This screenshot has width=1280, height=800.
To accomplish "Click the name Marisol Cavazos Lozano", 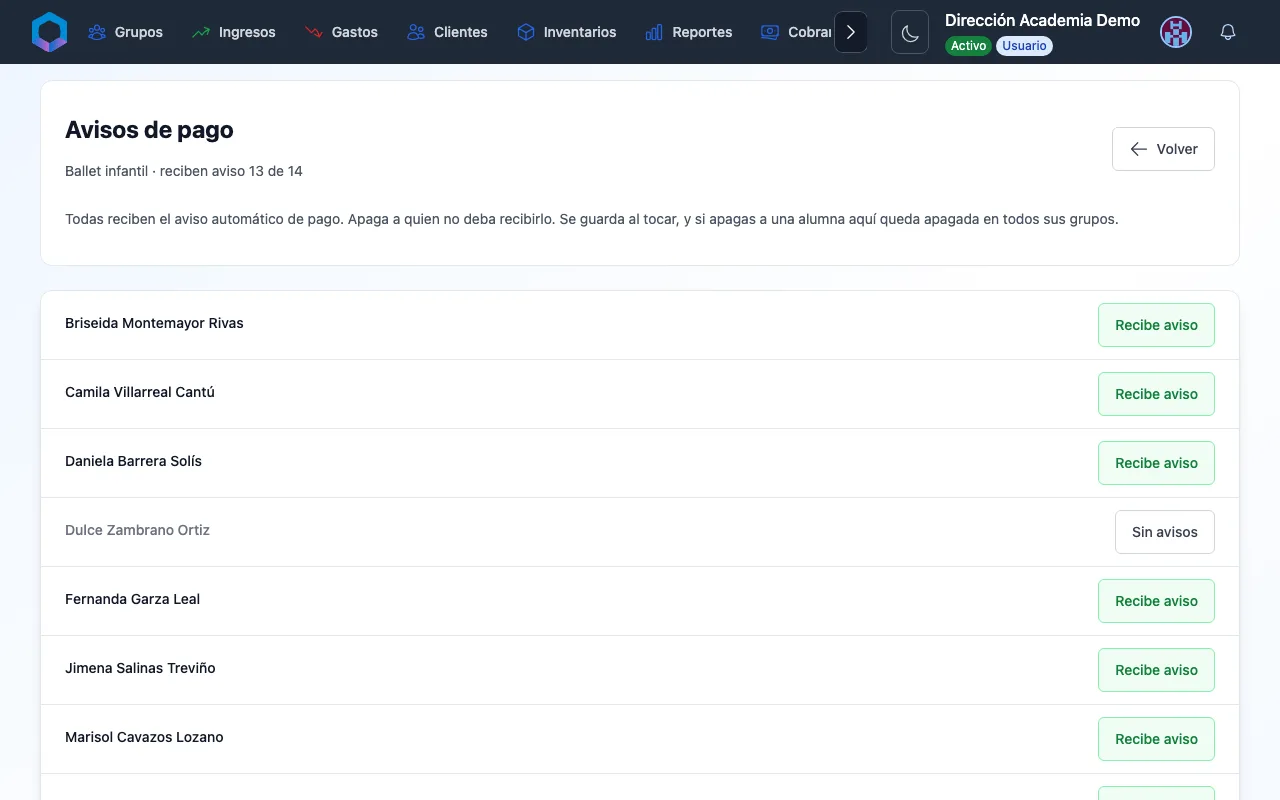I will (144, 737).
